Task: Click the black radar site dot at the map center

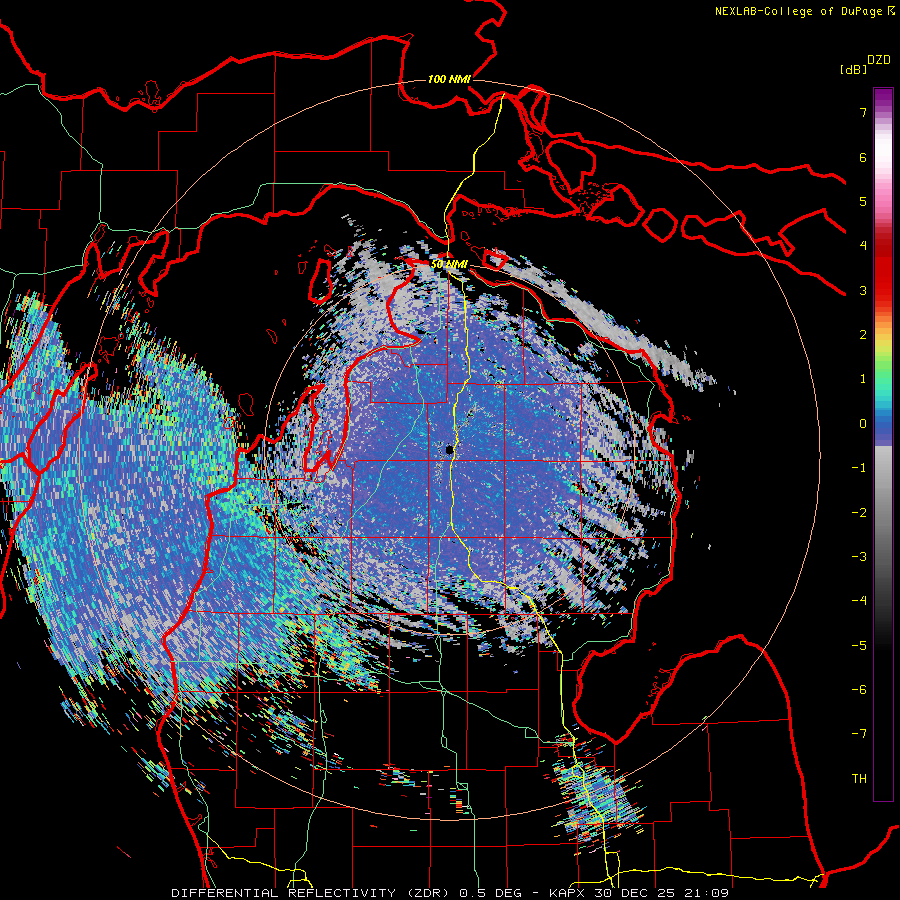Action: (x=450, y=451)
